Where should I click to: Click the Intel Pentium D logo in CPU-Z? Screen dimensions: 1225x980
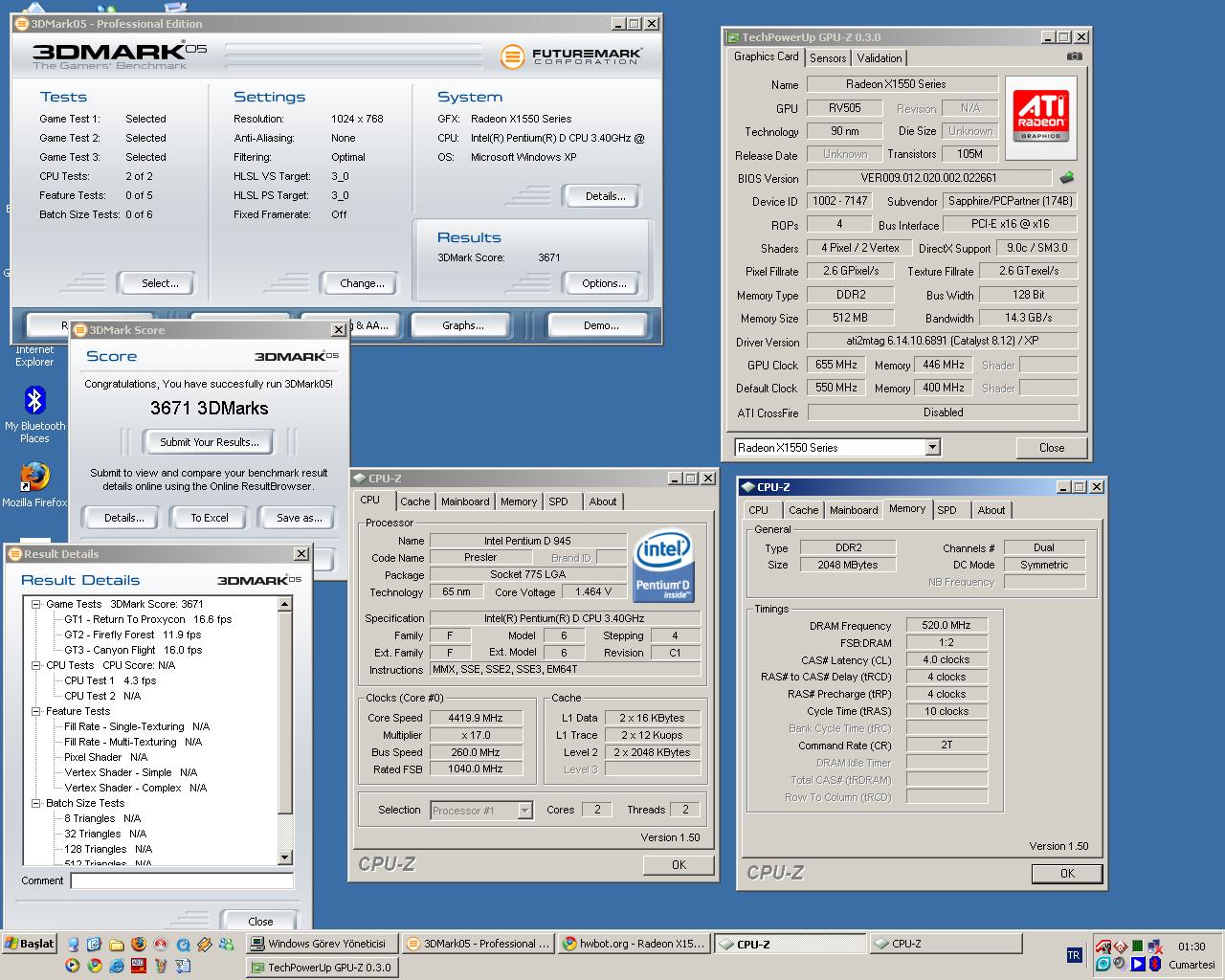tap(663, 567)
